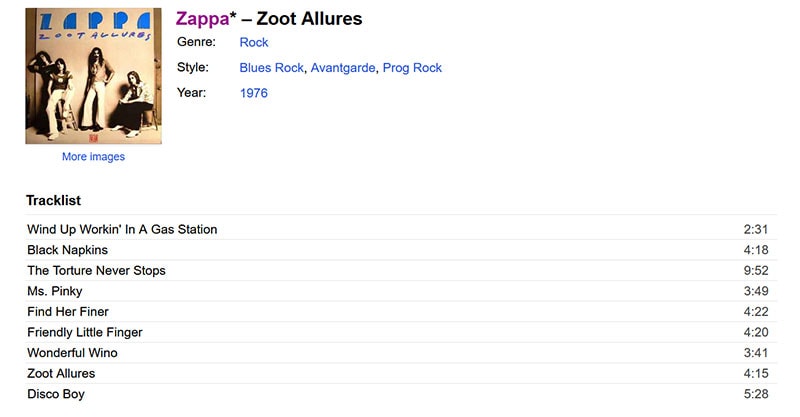Open the More images link
This screenshot has height=417, width=800.
tap(93, 157)
